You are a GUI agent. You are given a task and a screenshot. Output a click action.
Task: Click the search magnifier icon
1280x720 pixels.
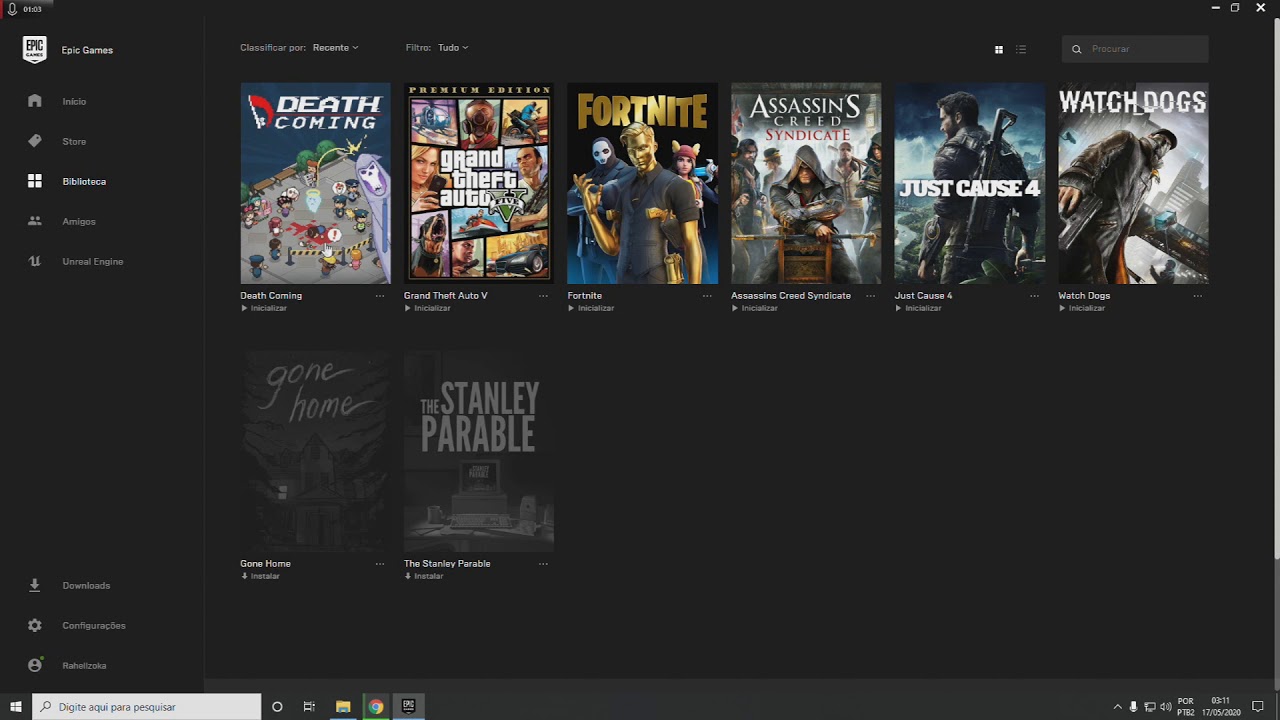tap(1077, 49)
